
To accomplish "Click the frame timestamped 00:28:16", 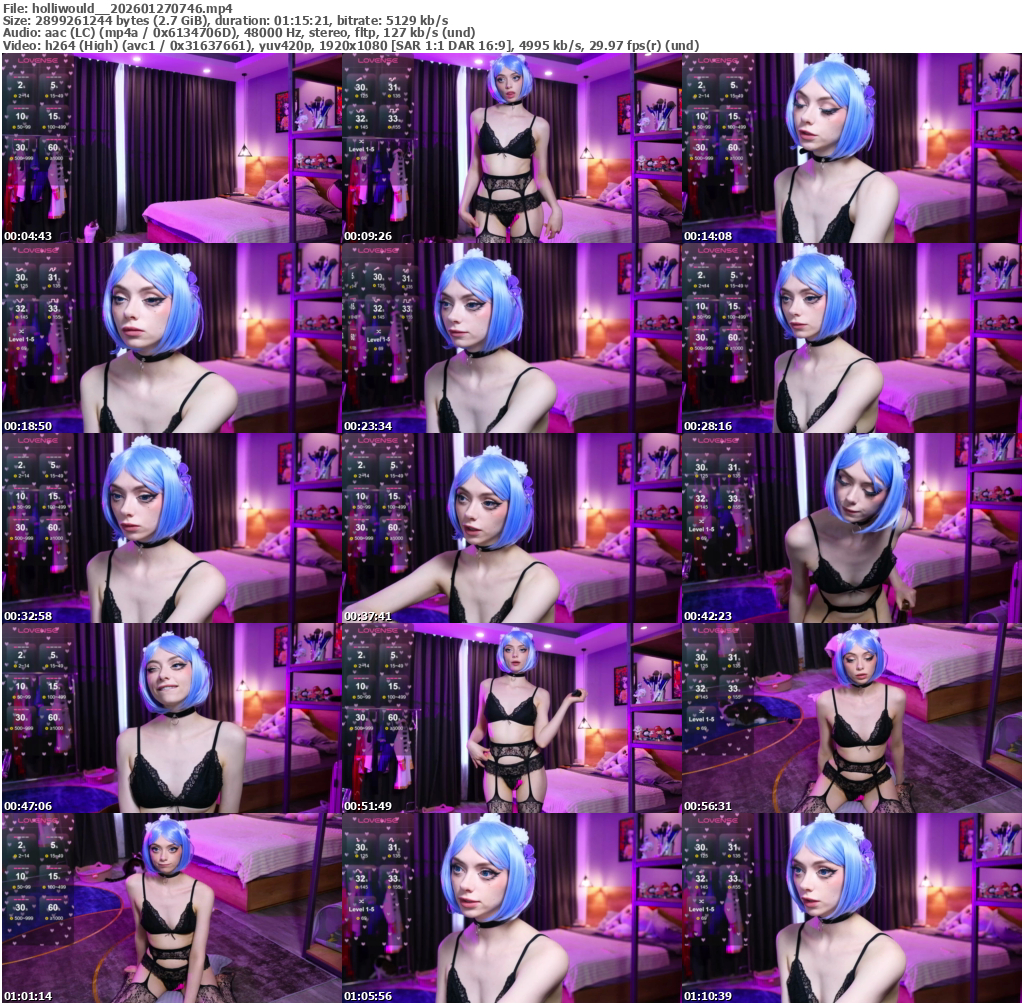I will pos(851,338).
